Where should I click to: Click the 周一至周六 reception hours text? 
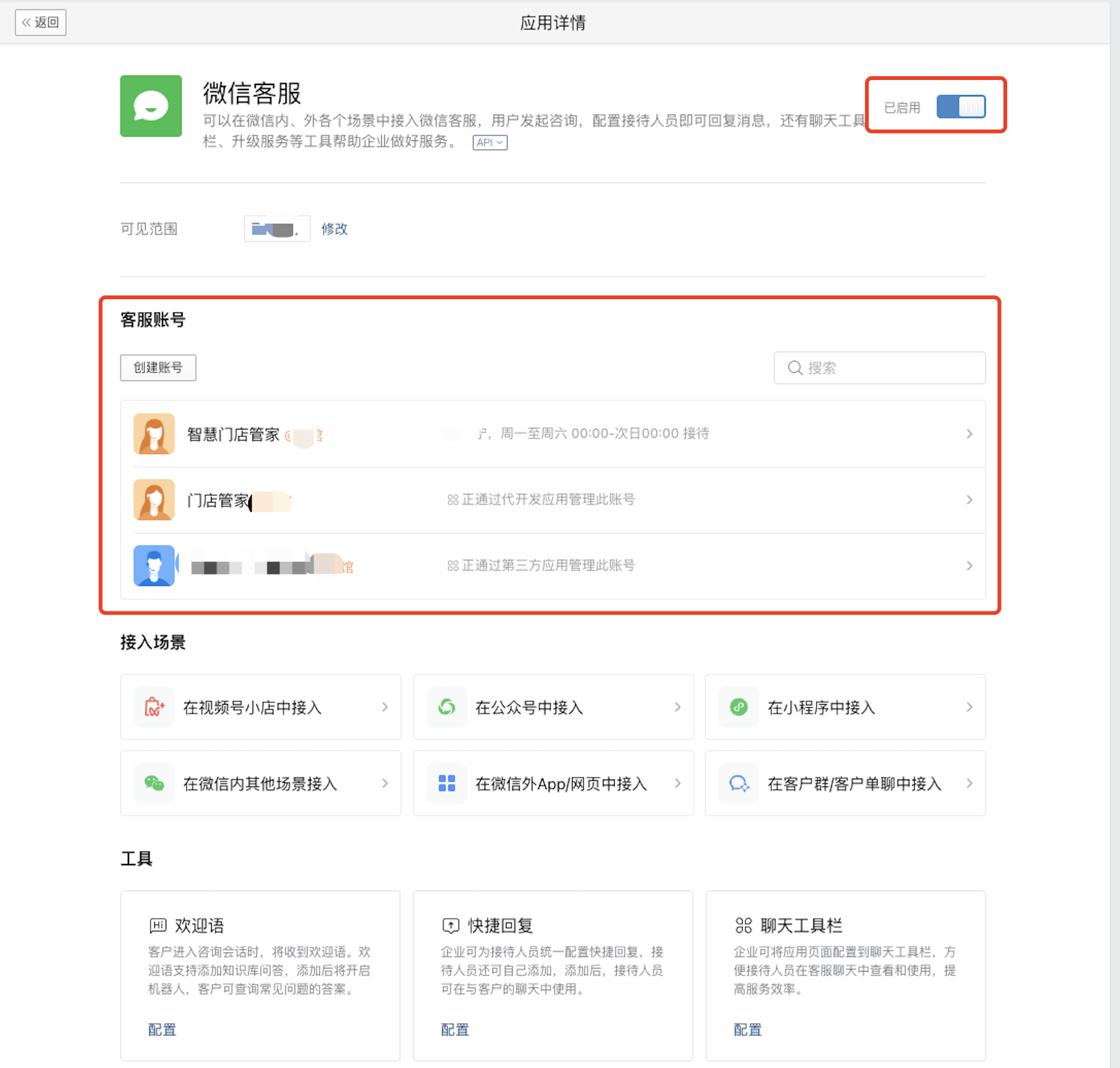click(605, 433)
